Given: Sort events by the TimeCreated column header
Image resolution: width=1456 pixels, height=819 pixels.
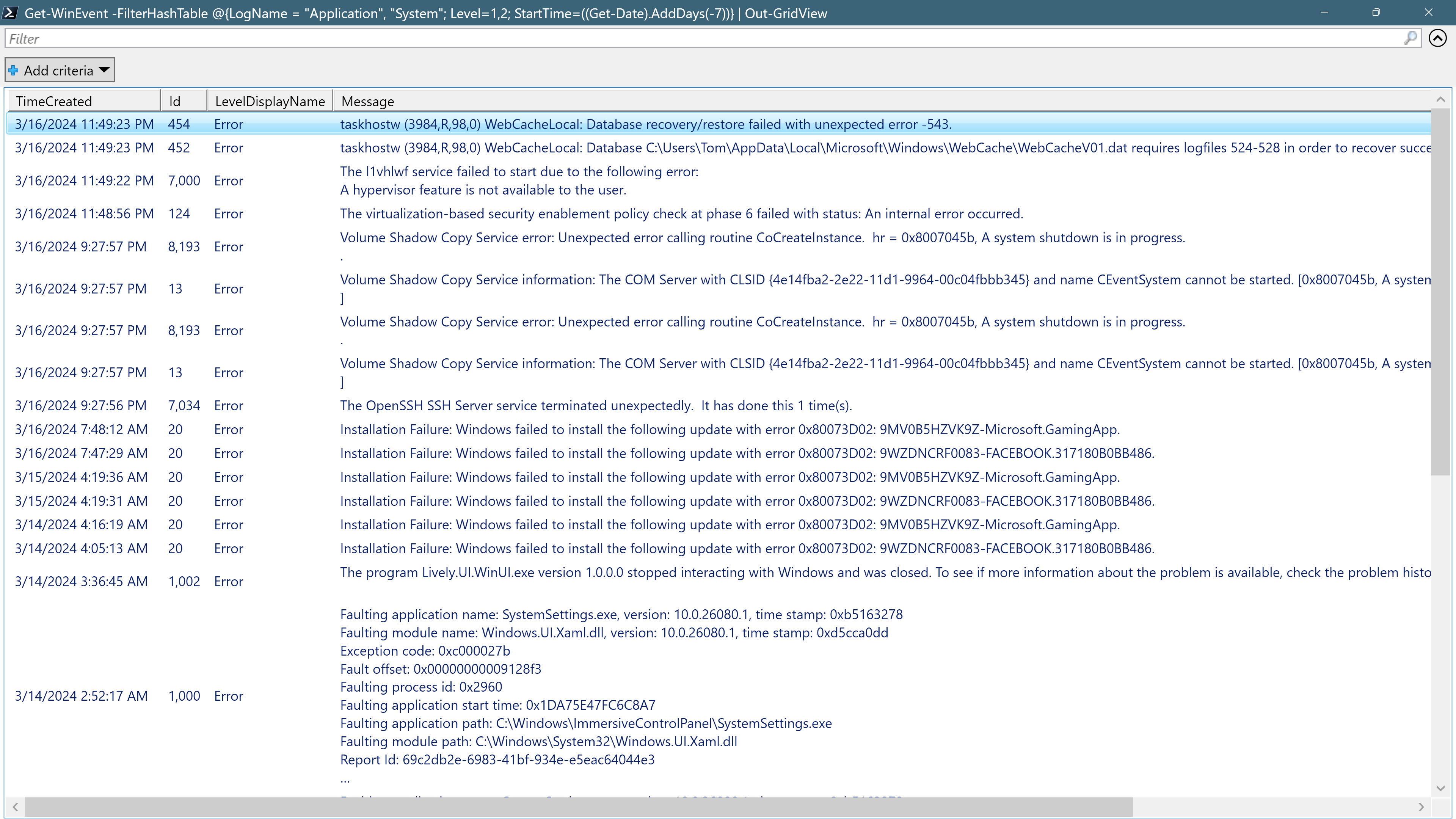Looking at the screenshot, I should (54, 100).
